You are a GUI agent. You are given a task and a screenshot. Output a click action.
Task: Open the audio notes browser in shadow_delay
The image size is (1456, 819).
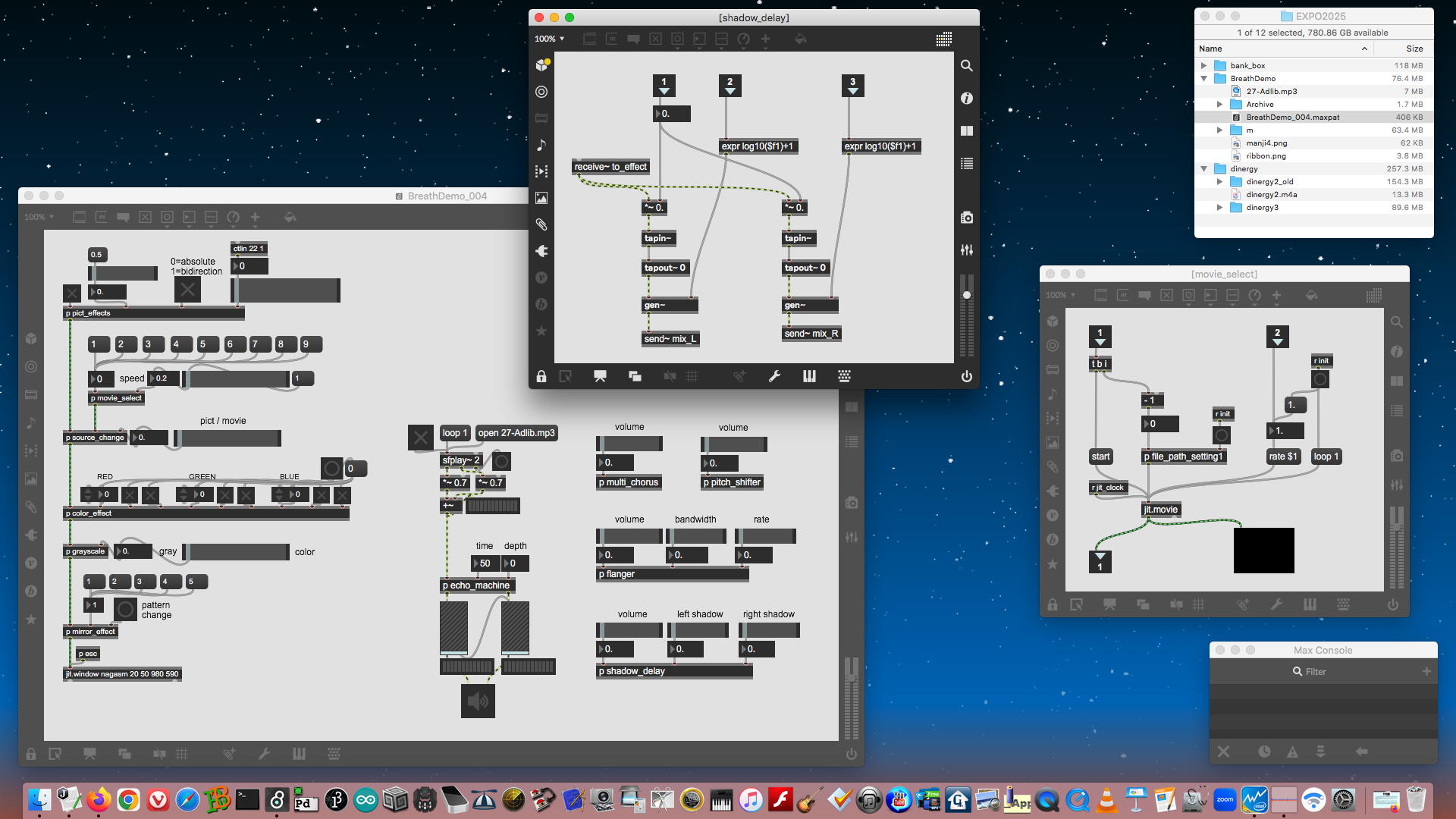541,145
